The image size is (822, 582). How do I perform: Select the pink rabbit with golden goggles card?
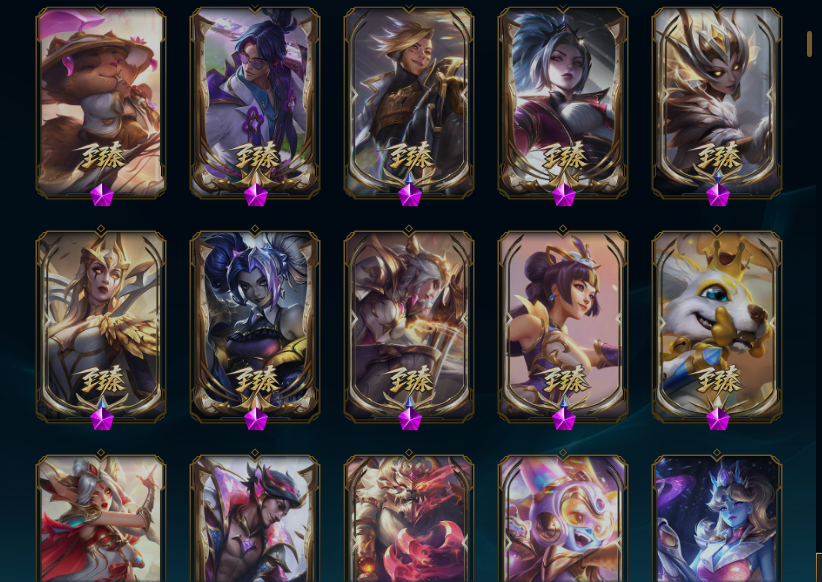(x=563, y=518)
